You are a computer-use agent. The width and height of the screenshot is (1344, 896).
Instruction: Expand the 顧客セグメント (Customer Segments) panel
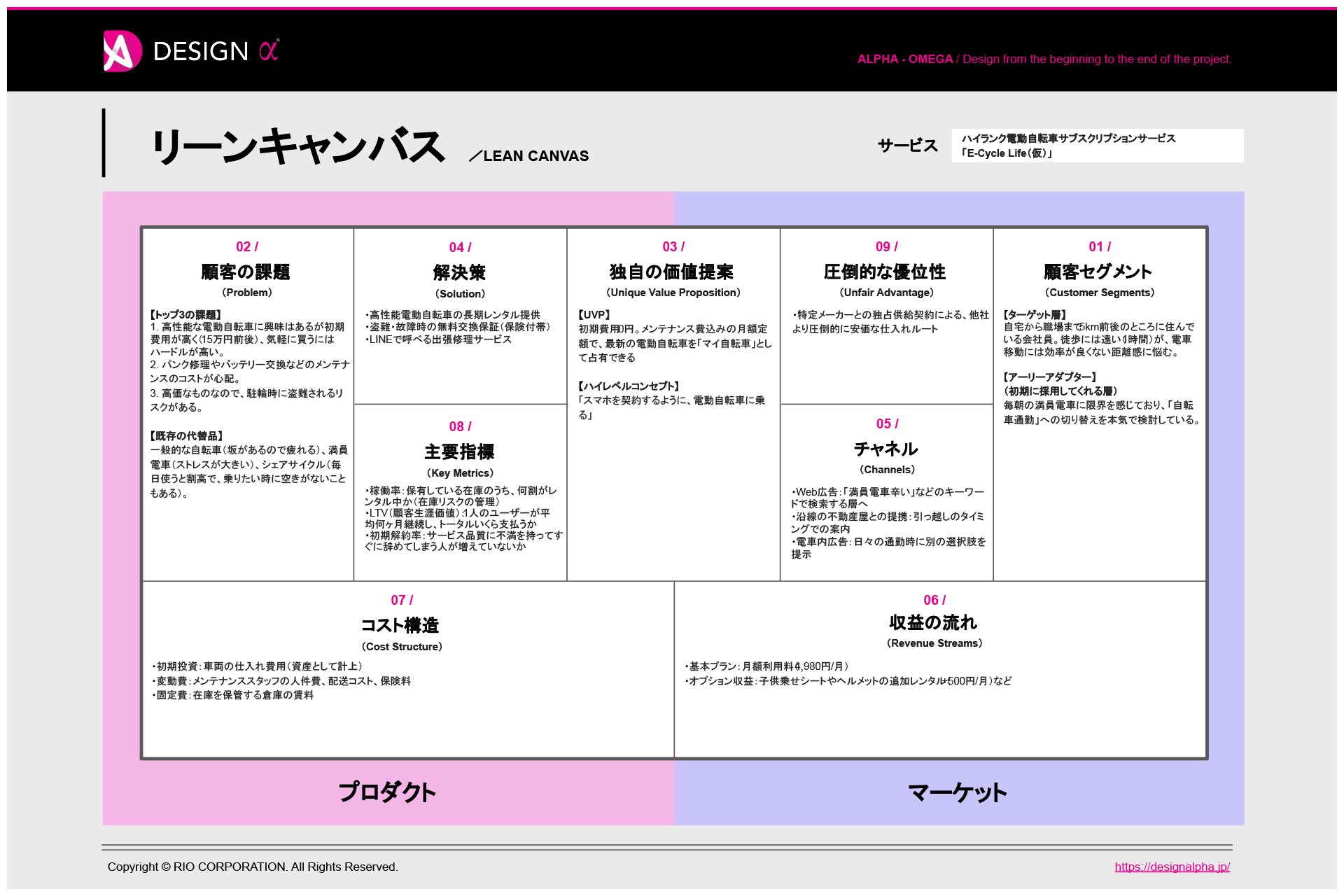click(x=1098, y=272)
